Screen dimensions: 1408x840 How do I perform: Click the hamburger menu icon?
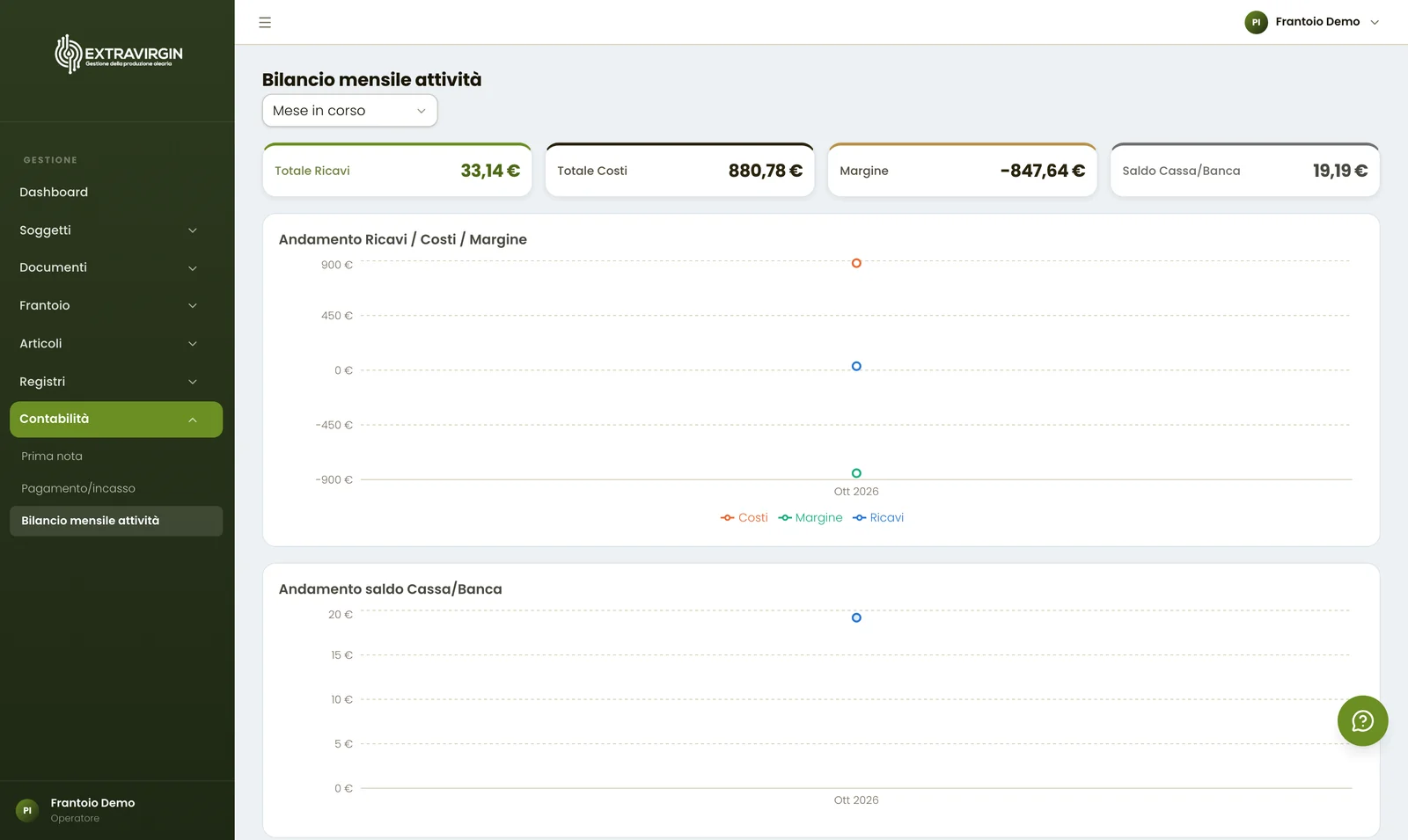265,22
